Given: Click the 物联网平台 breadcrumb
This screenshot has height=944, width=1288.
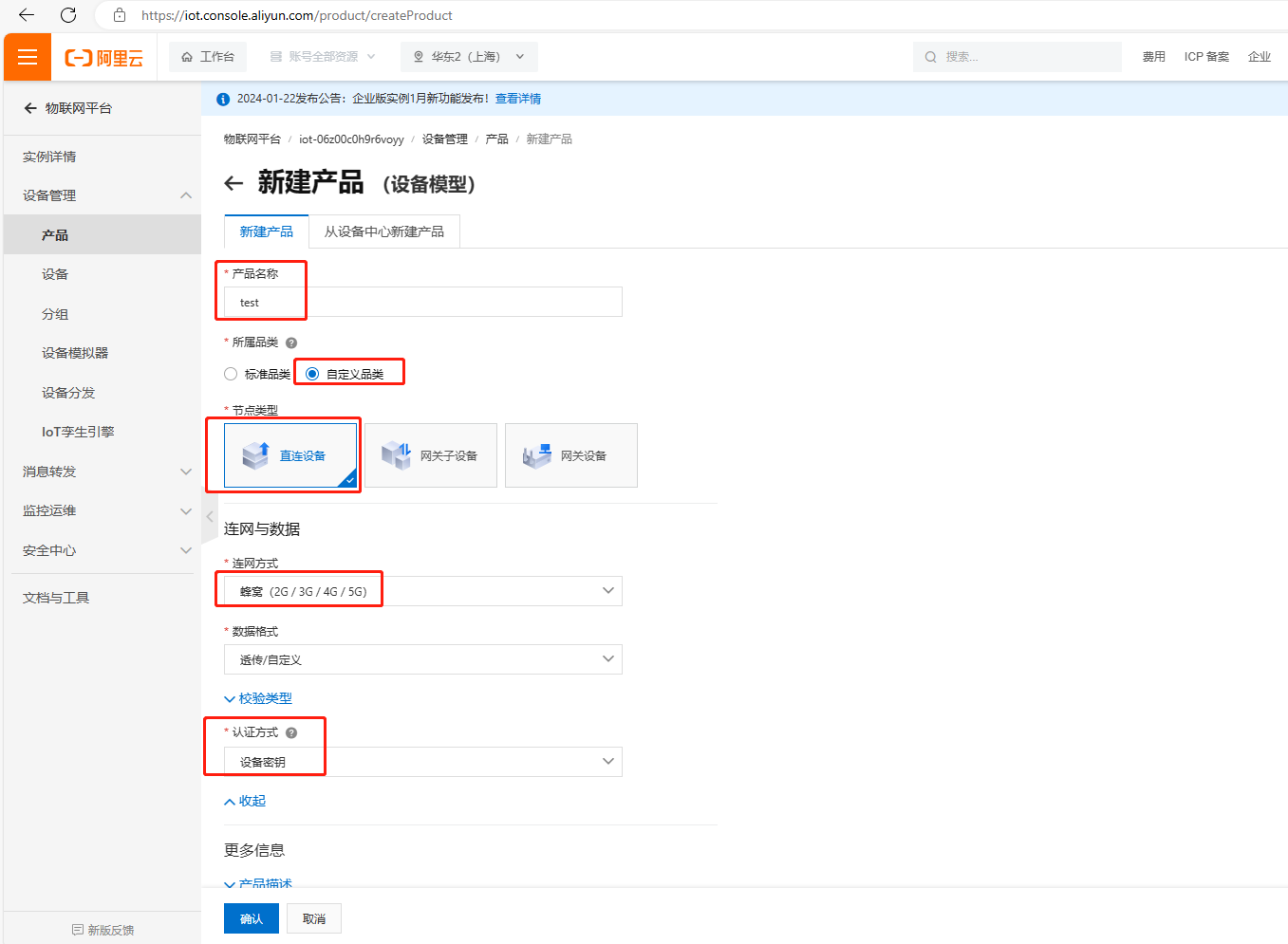Looking at the screenshot, I should [x=252, y=139].
